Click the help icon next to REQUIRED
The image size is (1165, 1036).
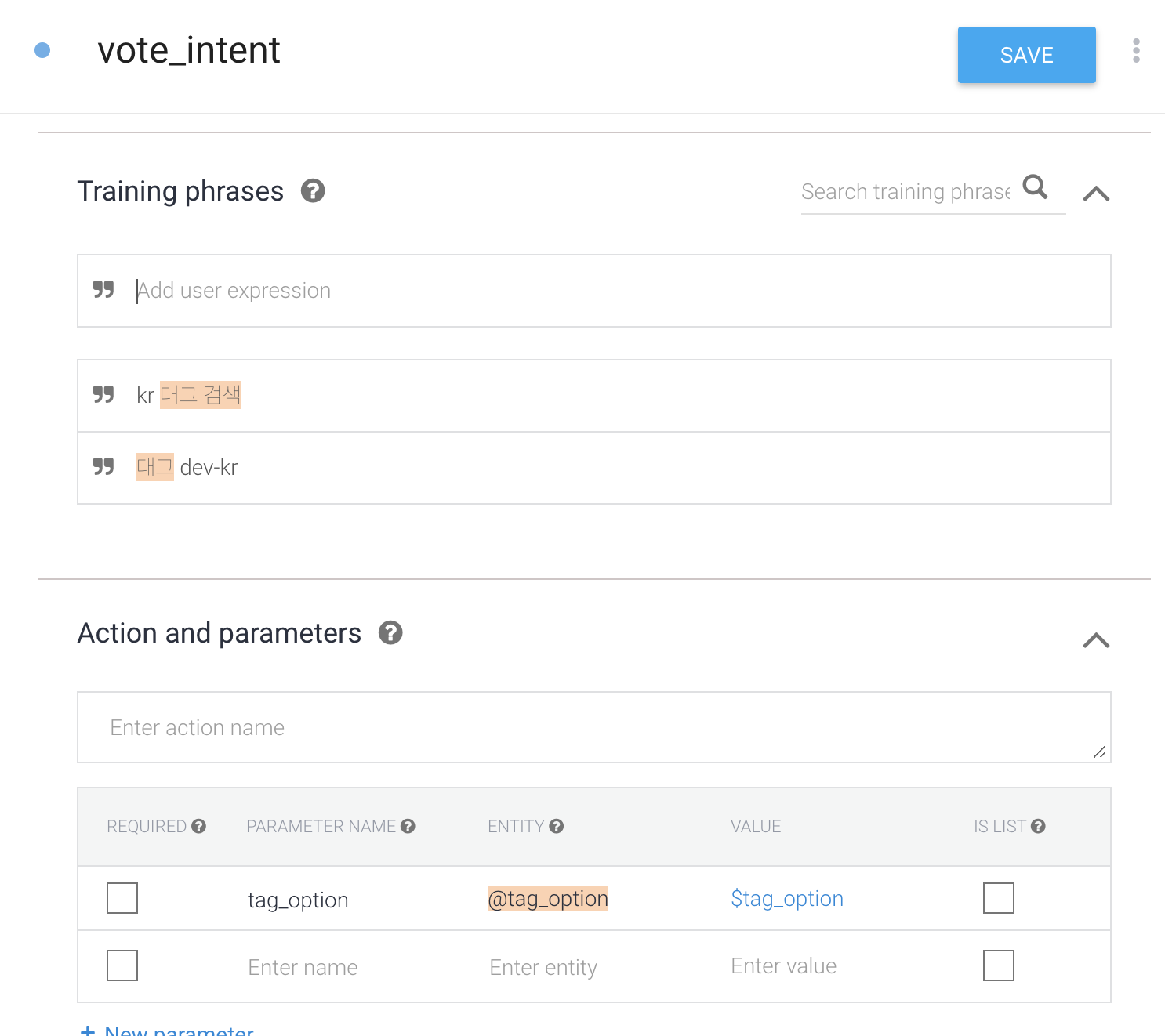(199, 826)
